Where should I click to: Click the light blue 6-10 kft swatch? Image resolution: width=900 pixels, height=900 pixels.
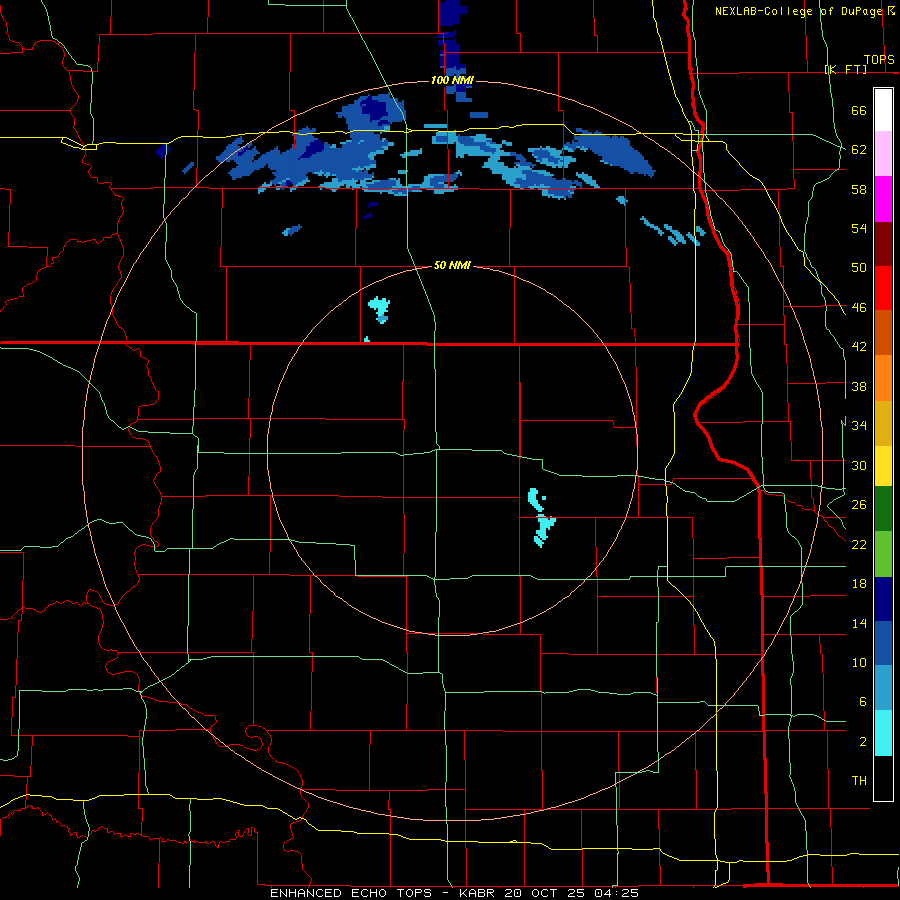[x=883, y=688]
